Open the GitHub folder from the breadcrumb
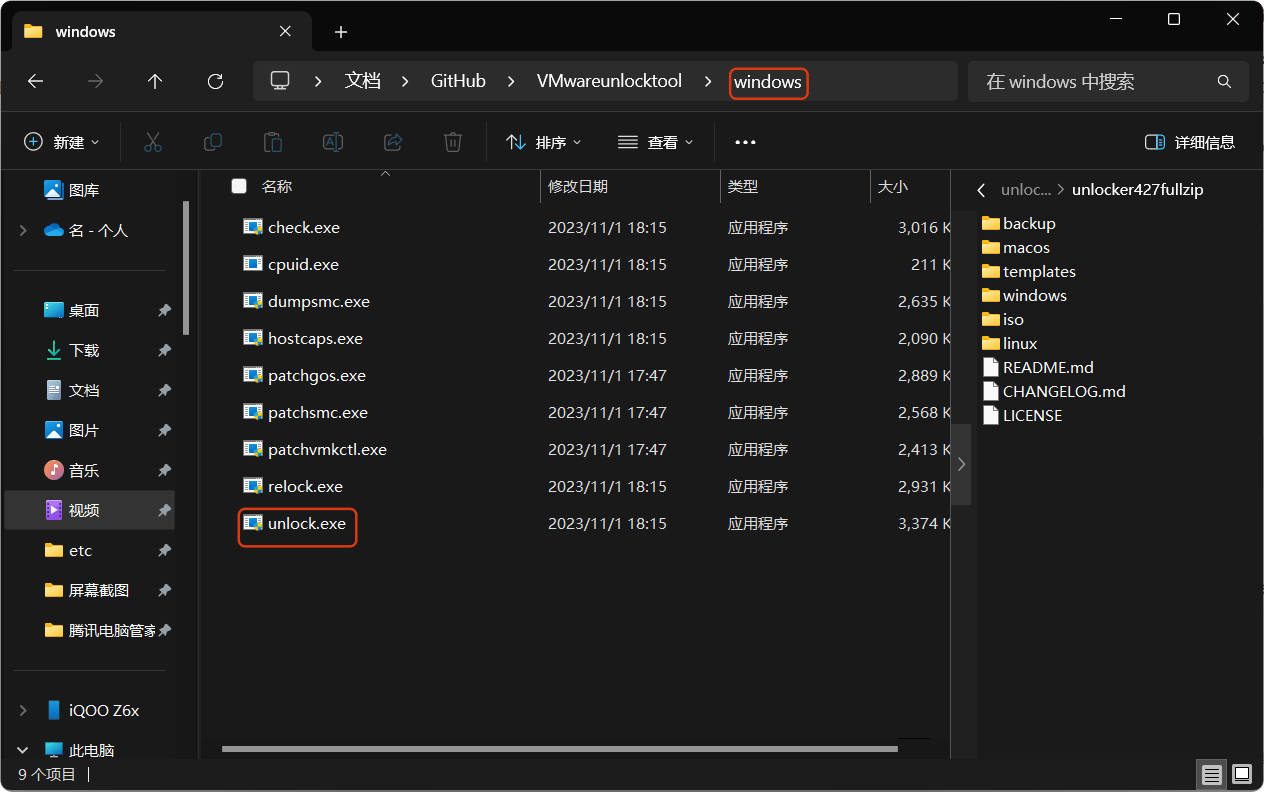This screenshot has height=792, width=1264. coord(457,81)
